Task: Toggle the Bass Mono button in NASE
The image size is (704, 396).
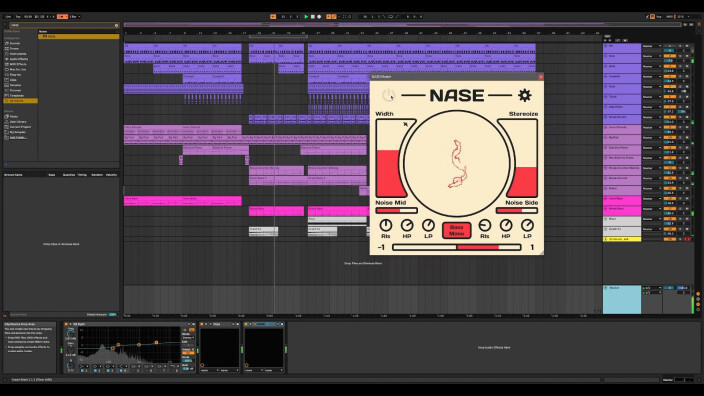Action: tap(456, 230)
